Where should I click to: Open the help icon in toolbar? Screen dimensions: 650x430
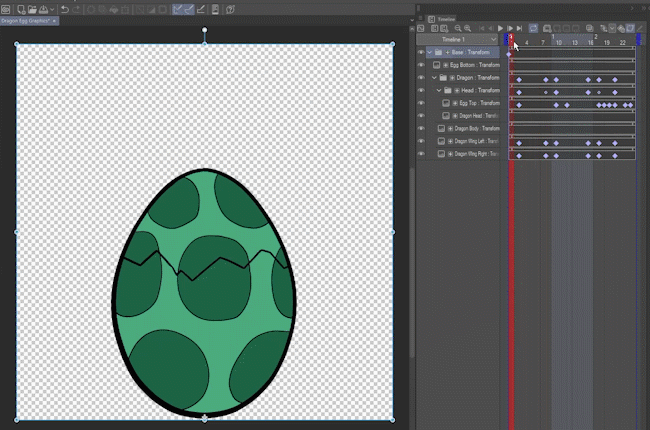click(x=229, y=8)
